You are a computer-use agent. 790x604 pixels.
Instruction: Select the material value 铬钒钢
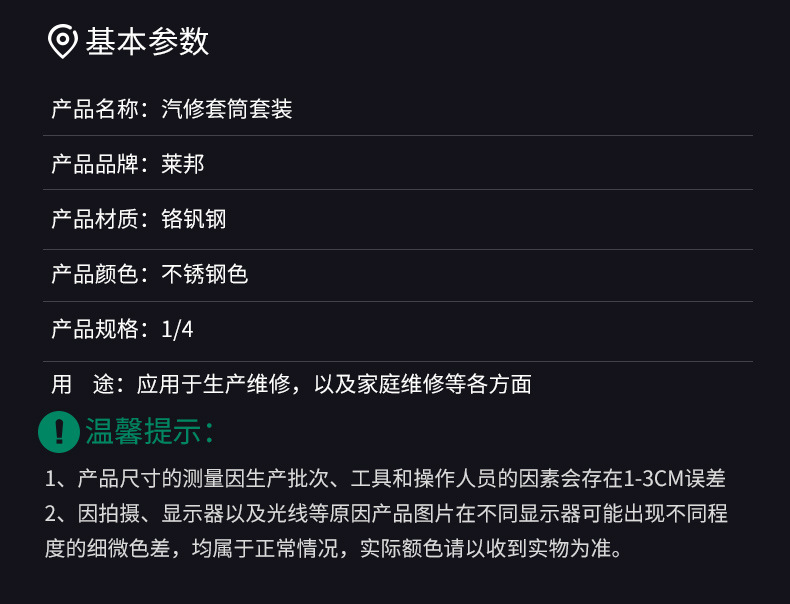194,219
